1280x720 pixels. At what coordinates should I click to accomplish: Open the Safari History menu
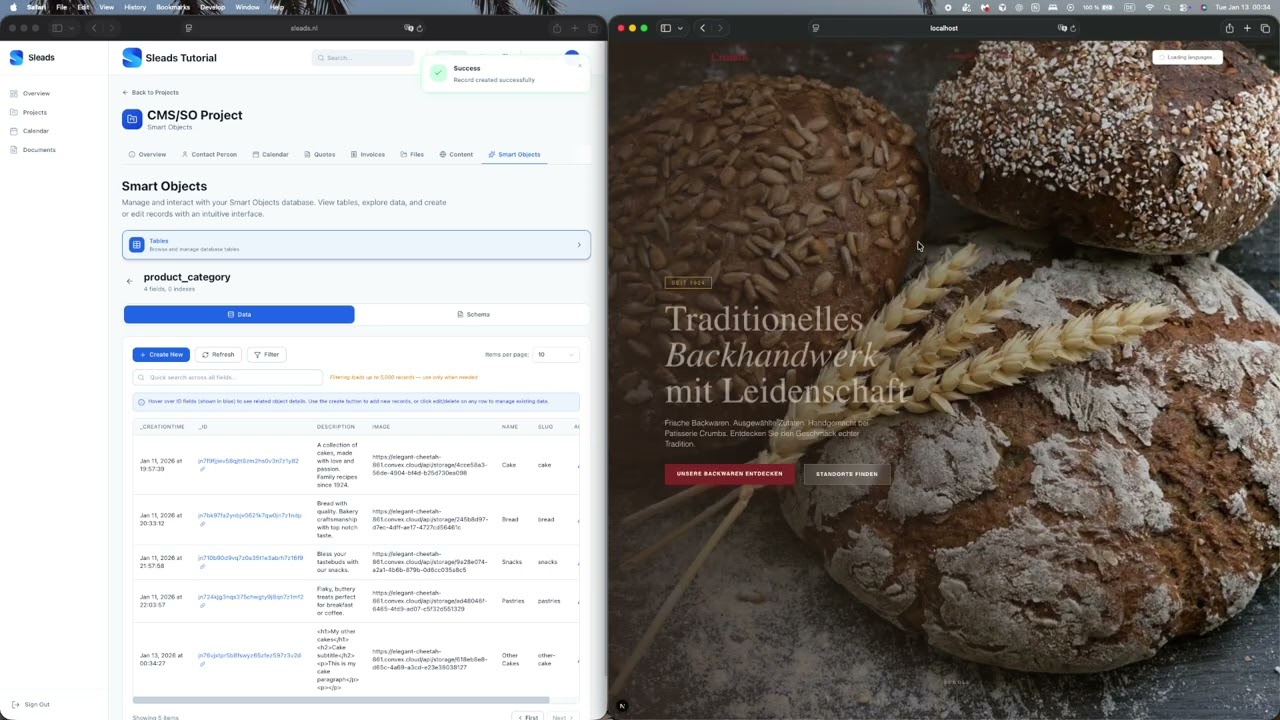134,7
